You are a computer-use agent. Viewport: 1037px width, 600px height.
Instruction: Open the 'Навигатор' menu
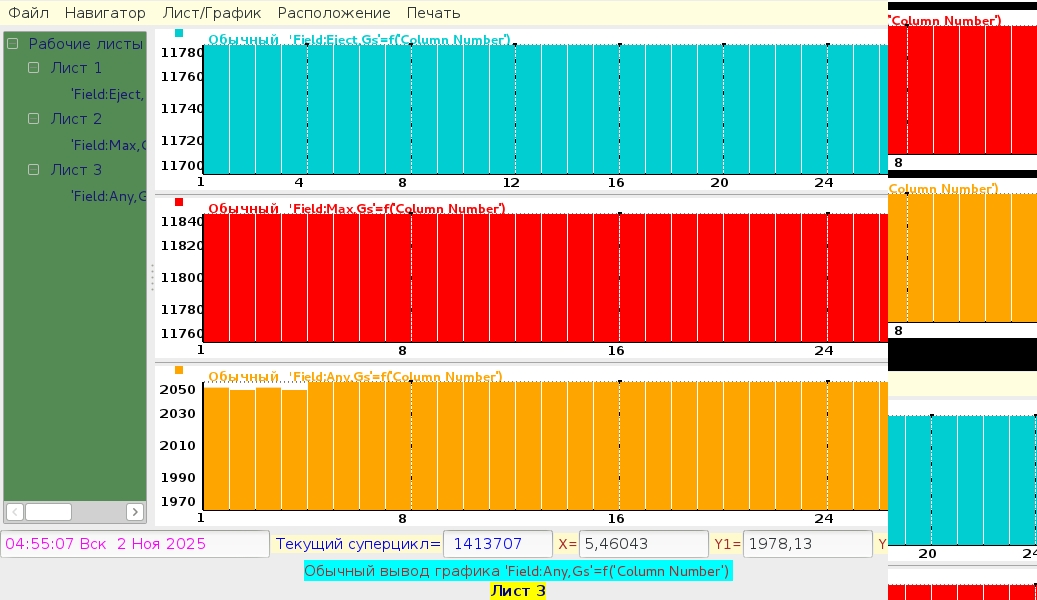pyautogui.click(x=105, y=13)
